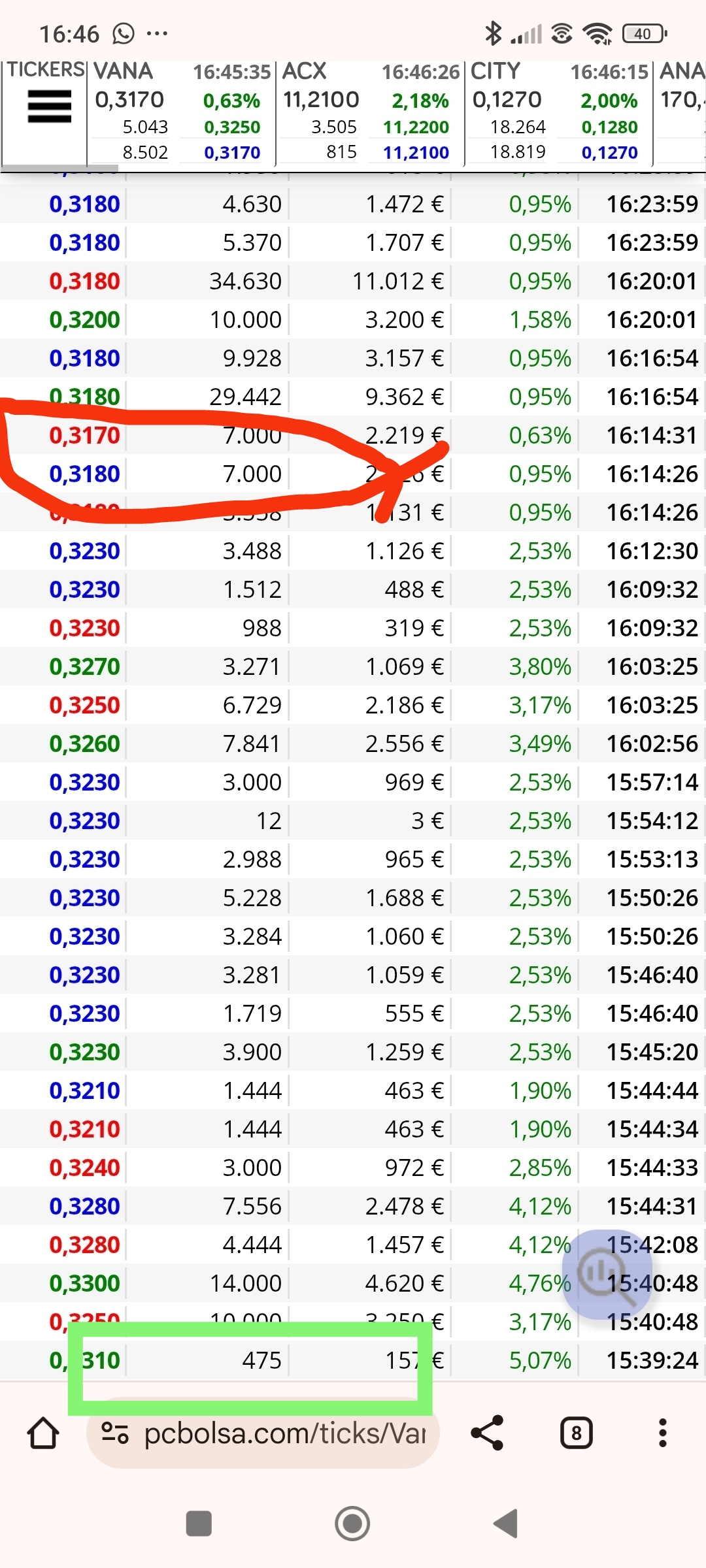Tap volume cell 5.228
Viewport: 706px width, 1568px height.
[252, 898]
